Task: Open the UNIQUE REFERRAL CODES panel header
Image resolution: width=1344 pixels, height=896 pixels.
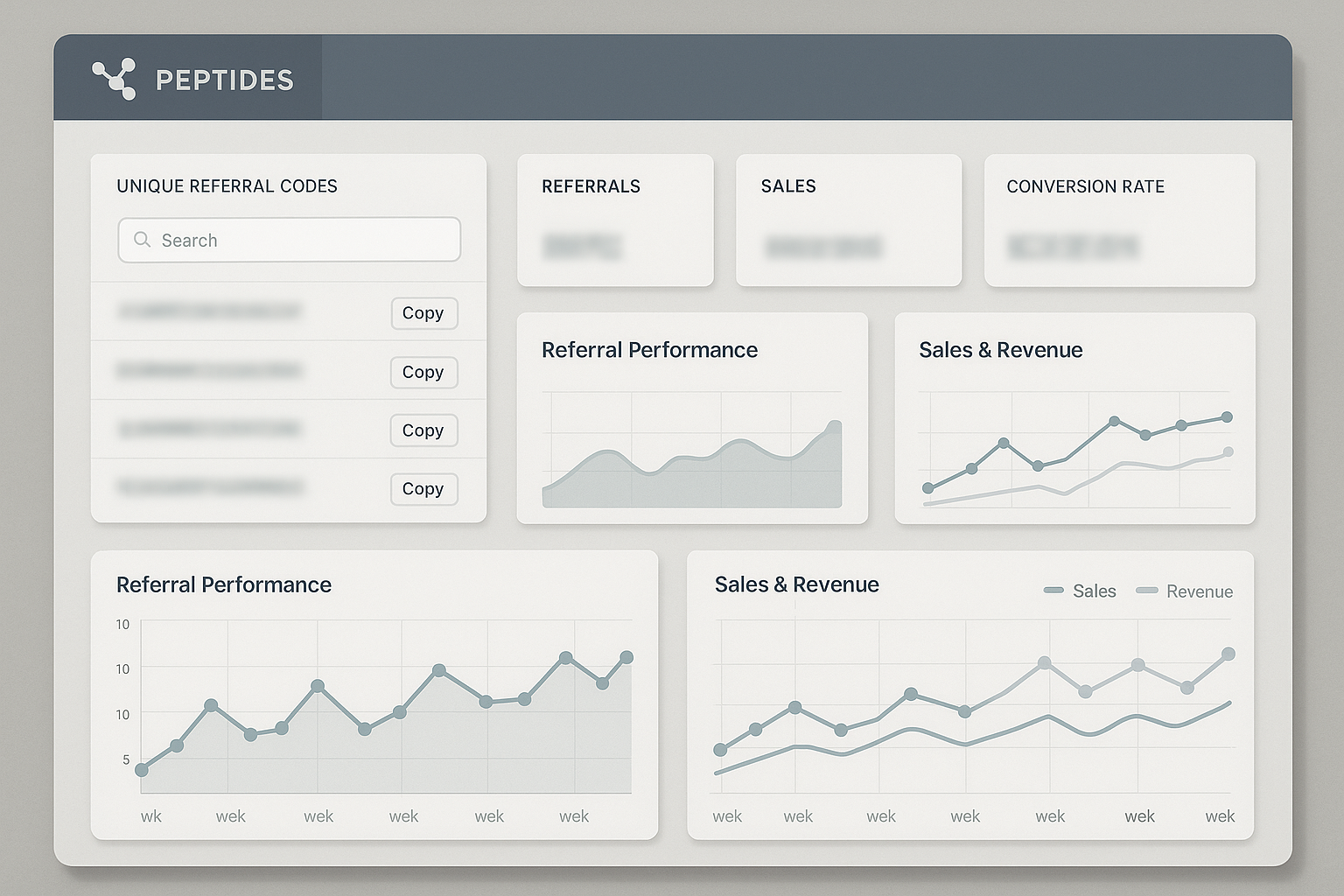Action: (x=227, y=185)
